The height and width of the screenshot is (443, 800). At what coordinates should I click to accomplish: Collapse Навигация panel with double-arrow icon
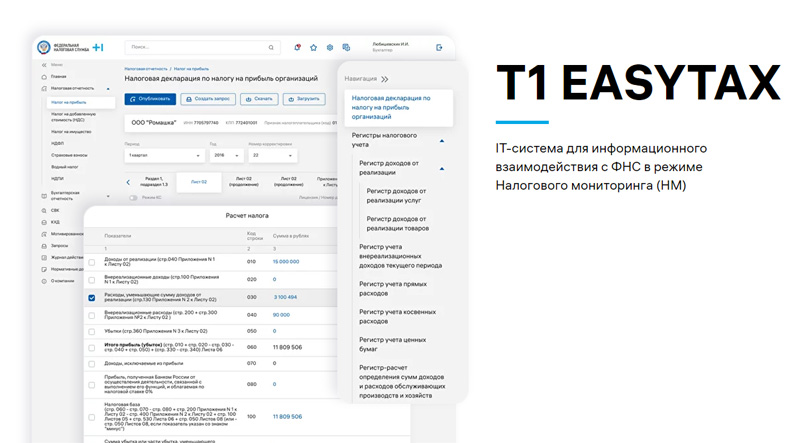coord(385,79)
